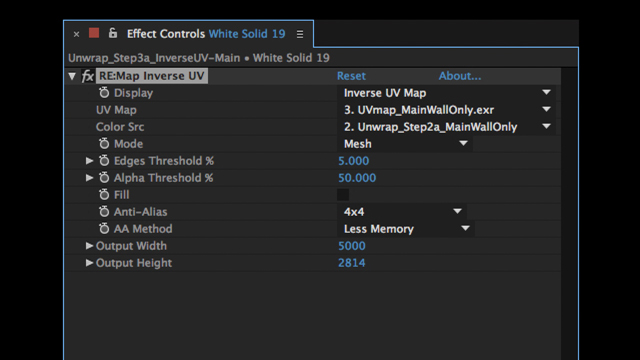Screen dimensions: 640x360
Task: Click the Output Height value 2814
Action: (352, 263)
